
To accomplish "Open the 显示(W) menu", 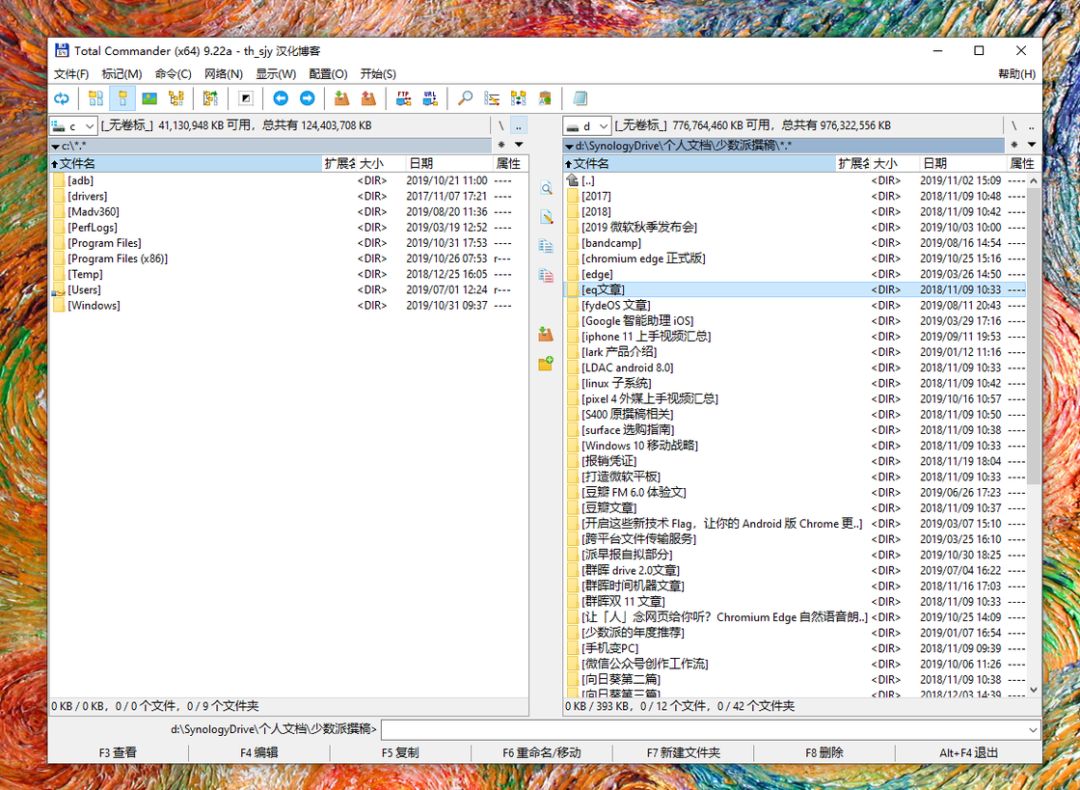I will point(276,74).
